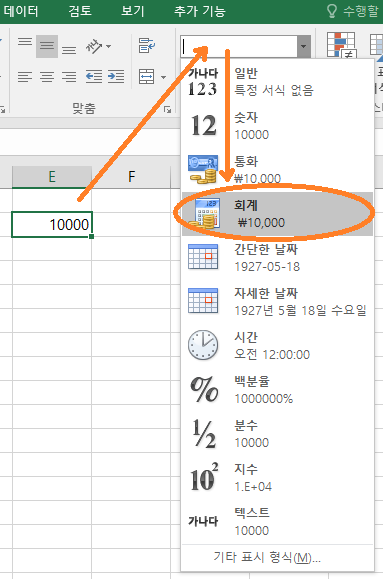Screen dimensions: 383x579
Task: Click the decrease indent icon
Action: [94, 76]
